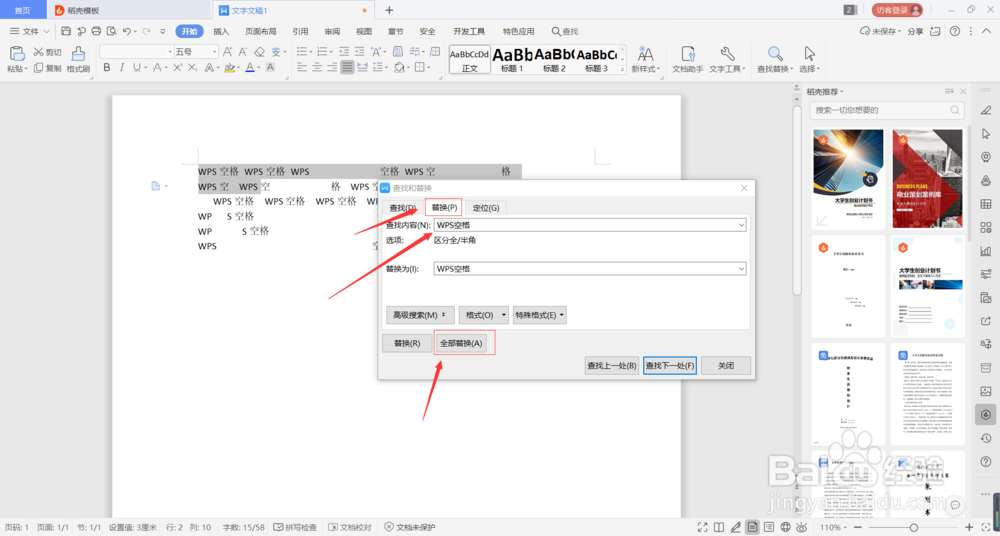
Task: Switch to web layout globe icon
Action: (786, 527)
